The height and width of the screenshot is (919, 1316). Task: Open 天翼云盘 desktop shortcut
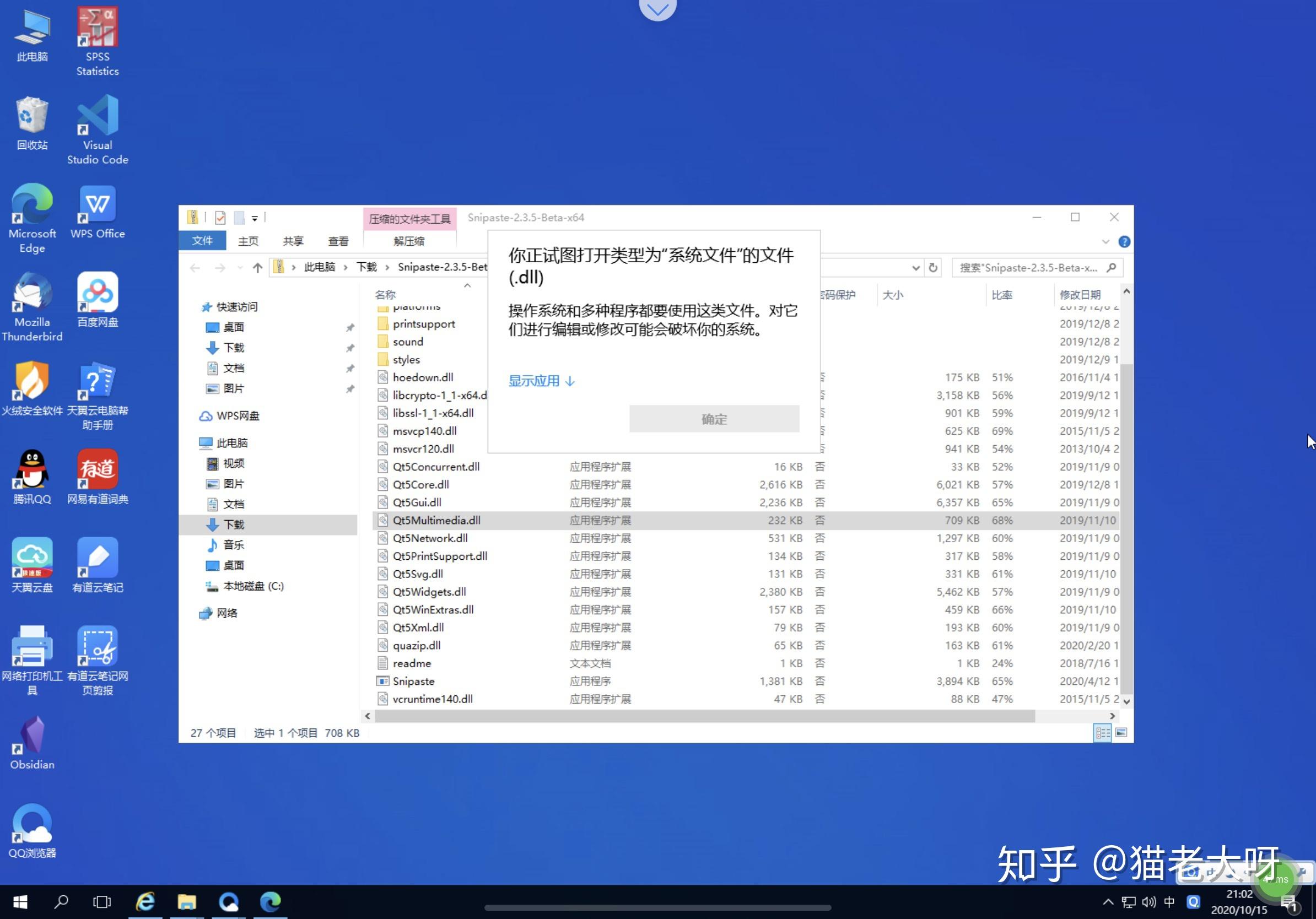click(32, 565)
